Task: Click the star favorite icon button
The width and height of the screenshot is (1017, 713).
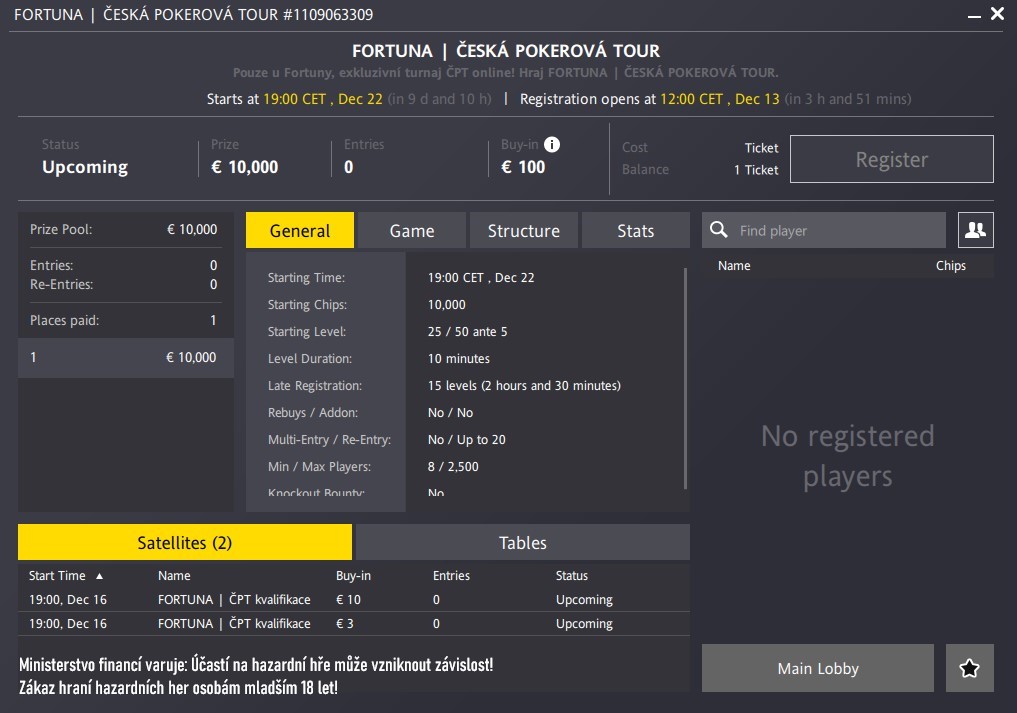Action: [x=970, y=668]
